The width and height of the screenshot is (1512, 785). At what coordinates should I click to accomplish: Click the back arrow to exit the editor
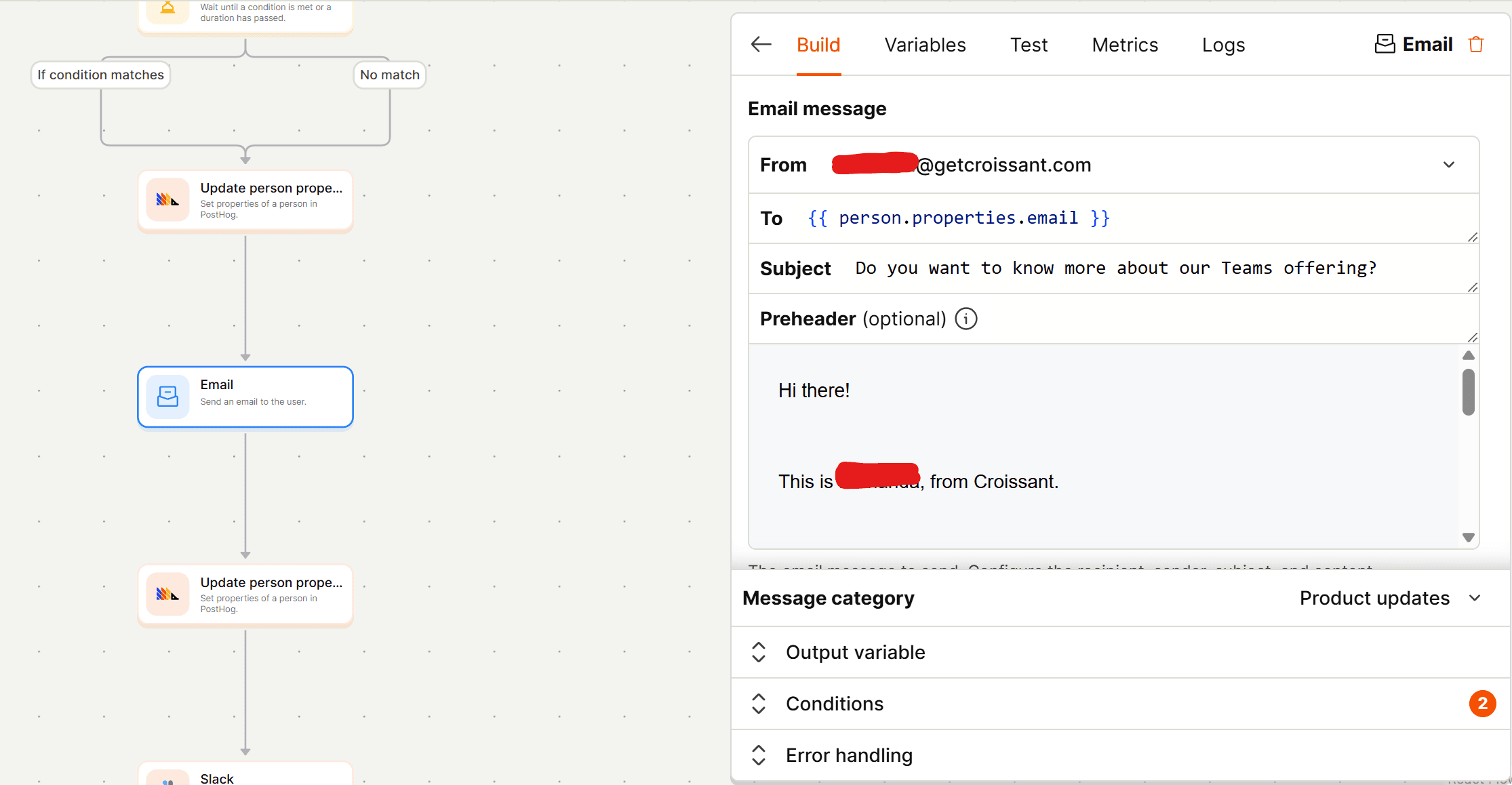coord(760,44)
